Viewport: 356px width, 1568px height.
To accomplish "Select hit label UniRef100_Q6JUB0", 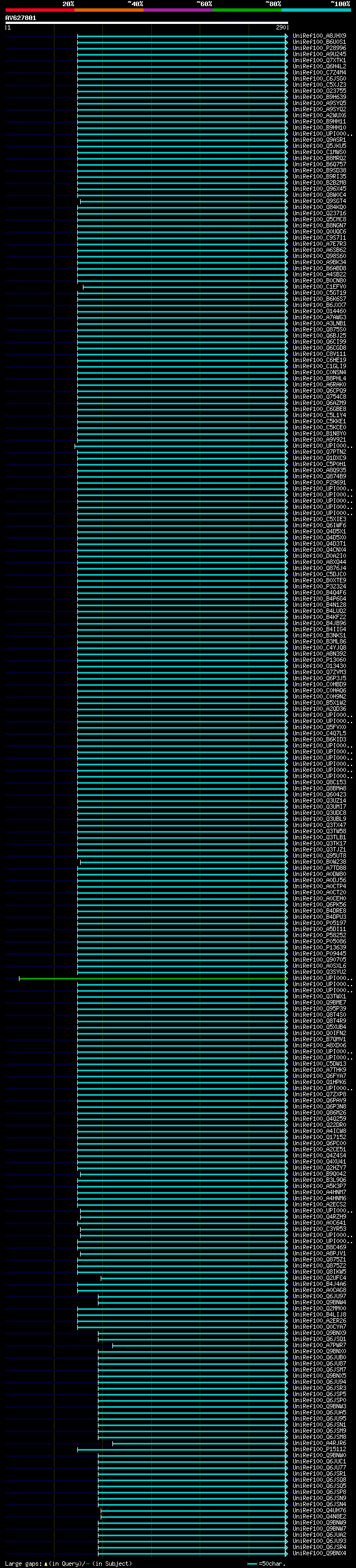I will click(x=319, y=1357).
